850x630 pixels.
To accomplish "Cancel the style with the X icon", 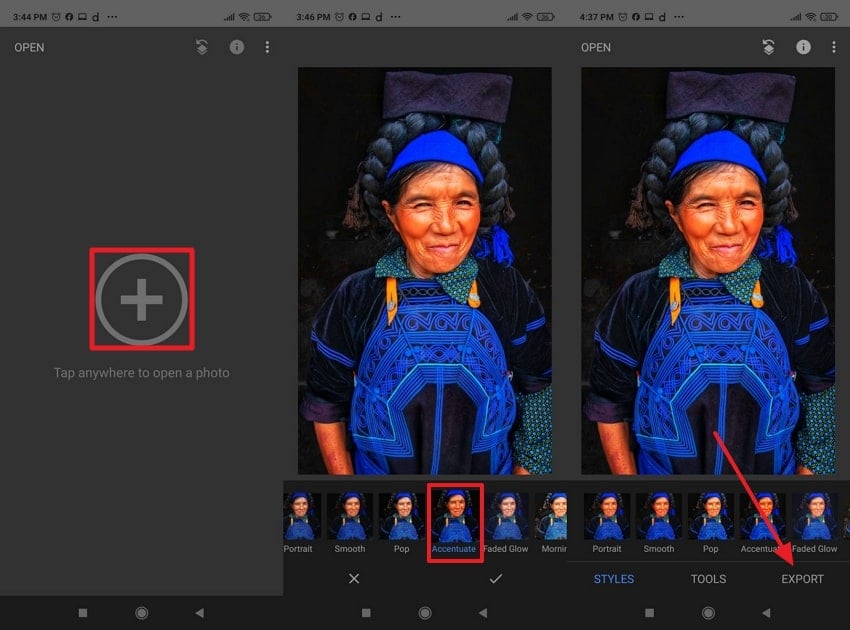I will coord(354,578).
